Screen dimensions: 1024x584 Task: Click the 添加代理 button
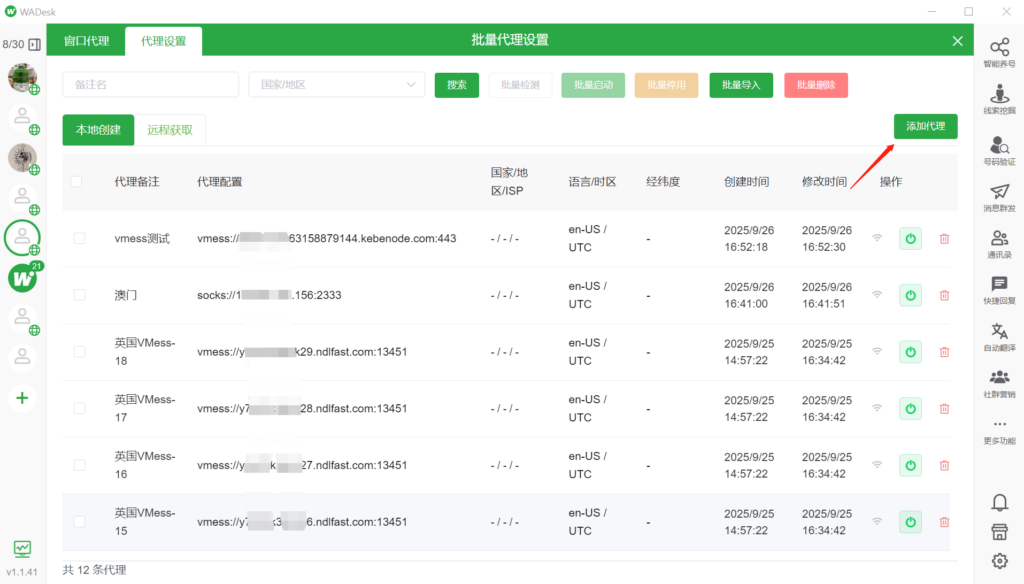(925, 126)
